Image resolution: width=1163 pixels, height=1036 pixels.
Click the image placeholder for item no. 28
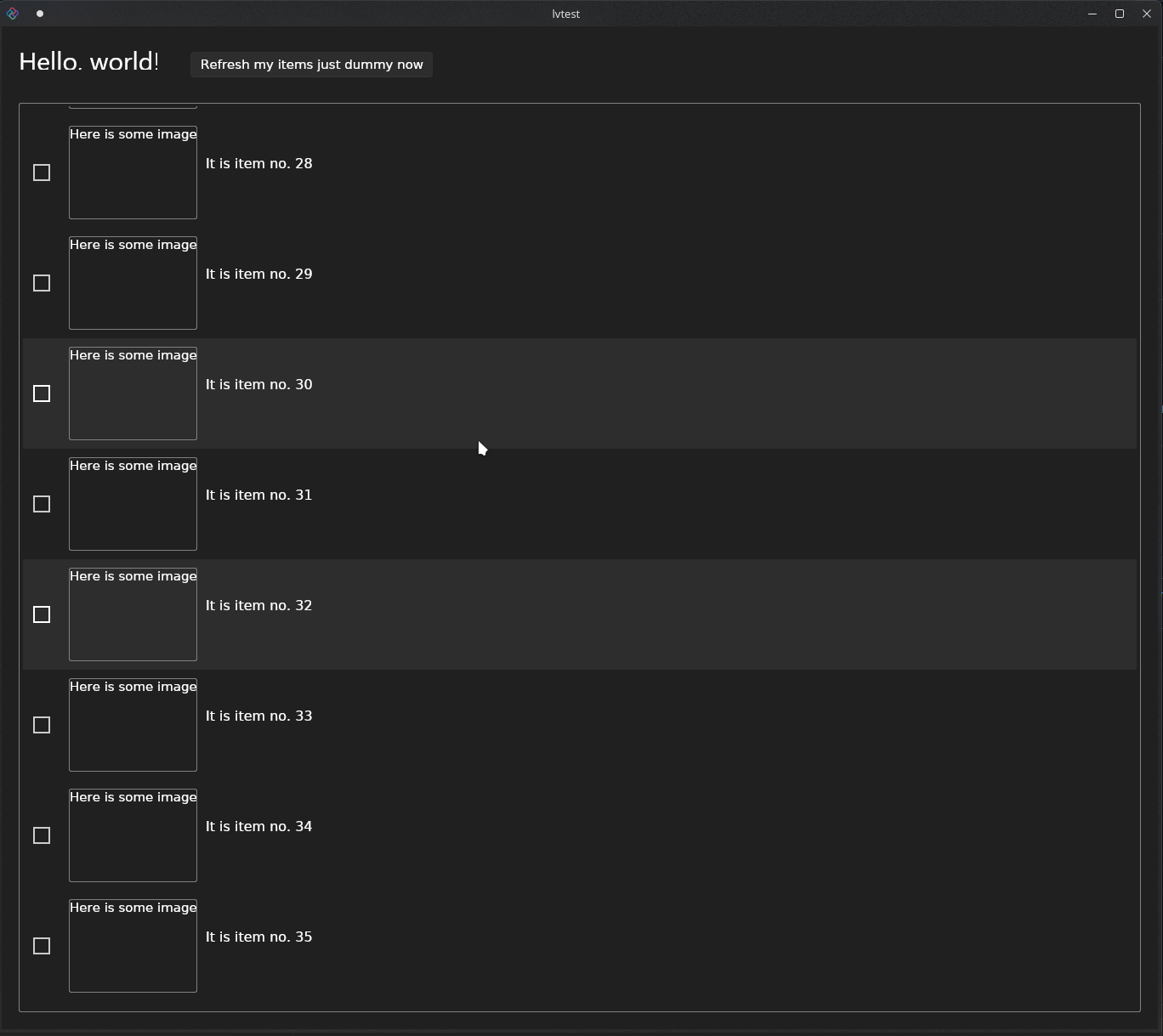coord(133,173)
